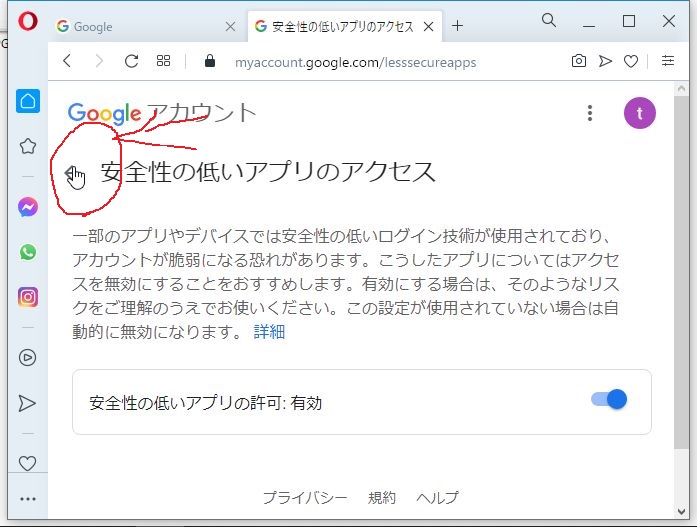
Task: Close the Google tab
Action: (x=230, y=27)
